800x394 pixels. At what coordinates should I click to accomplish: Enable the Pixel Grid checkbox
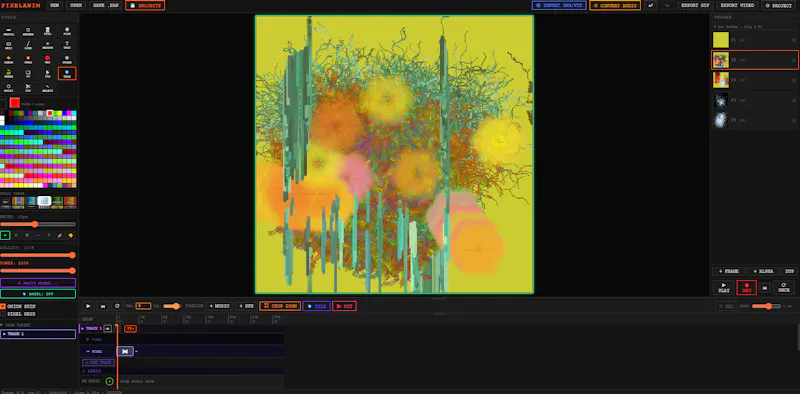click(x=3, y=314)
